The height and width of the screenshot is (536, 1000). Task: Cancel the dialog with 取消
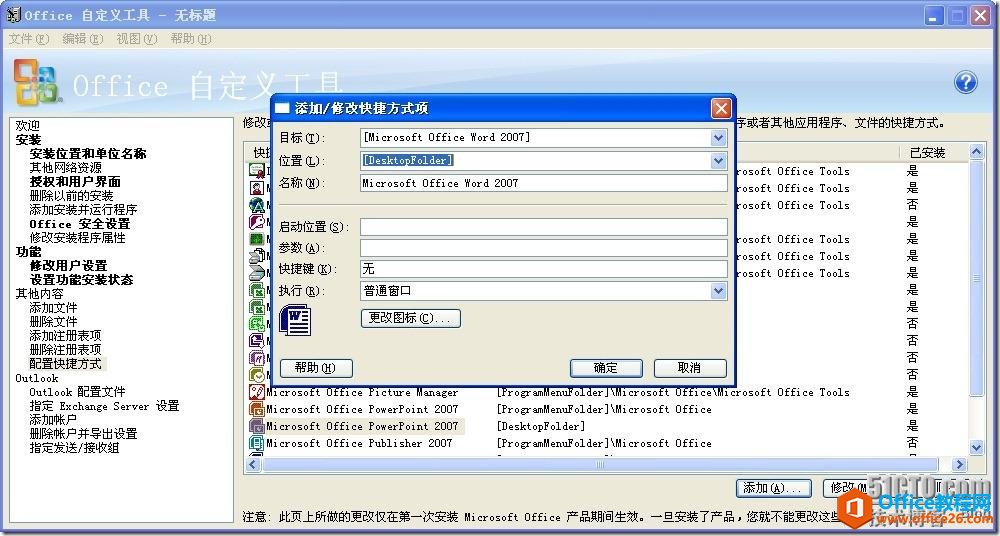690,368
